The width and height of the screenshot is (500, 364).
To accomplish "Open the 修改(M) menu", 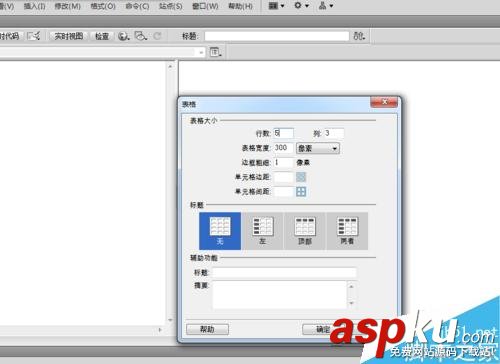I will [68, 6].
